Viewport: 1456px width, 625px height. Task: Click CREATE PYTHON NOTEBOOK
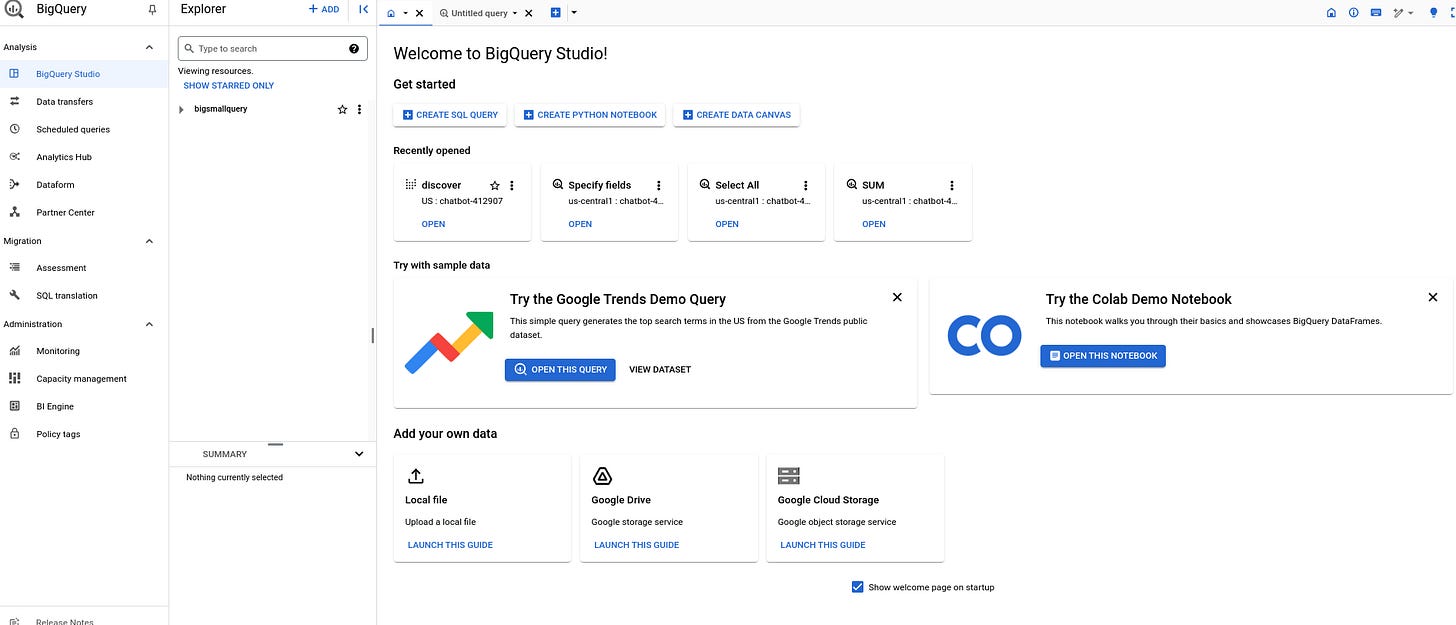590,115
